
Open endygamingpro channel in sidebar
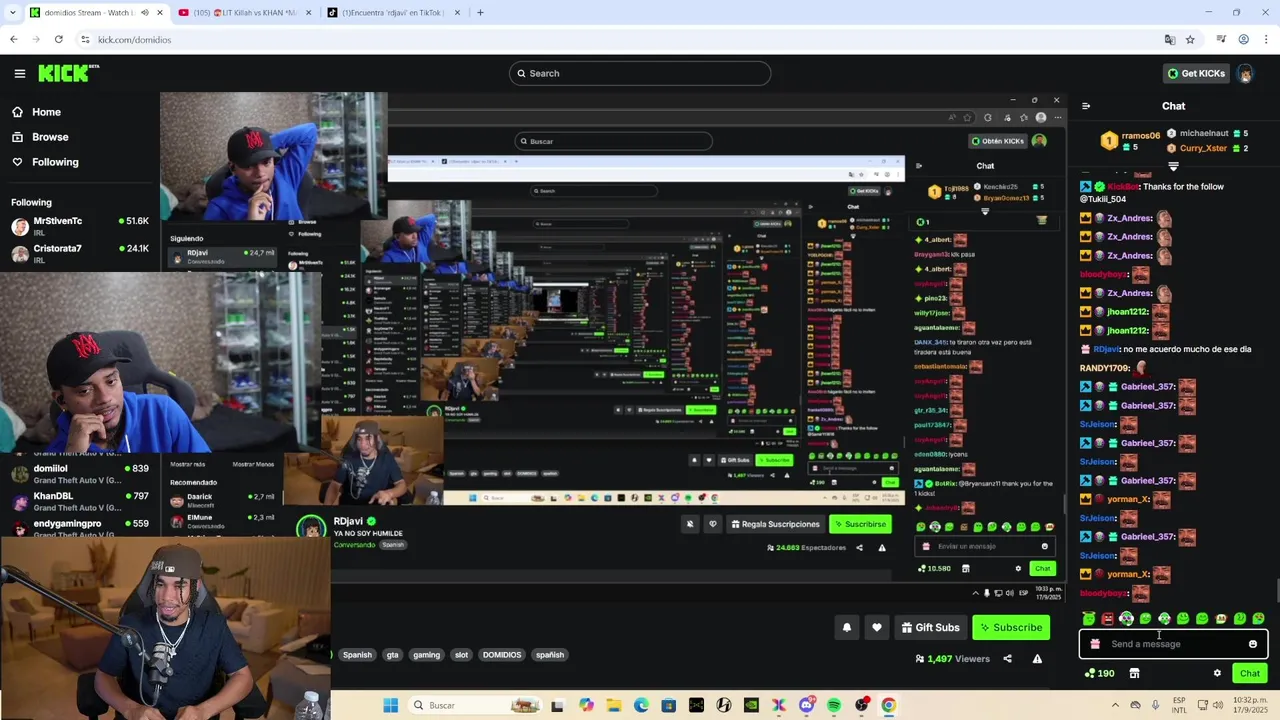point(80,528)
